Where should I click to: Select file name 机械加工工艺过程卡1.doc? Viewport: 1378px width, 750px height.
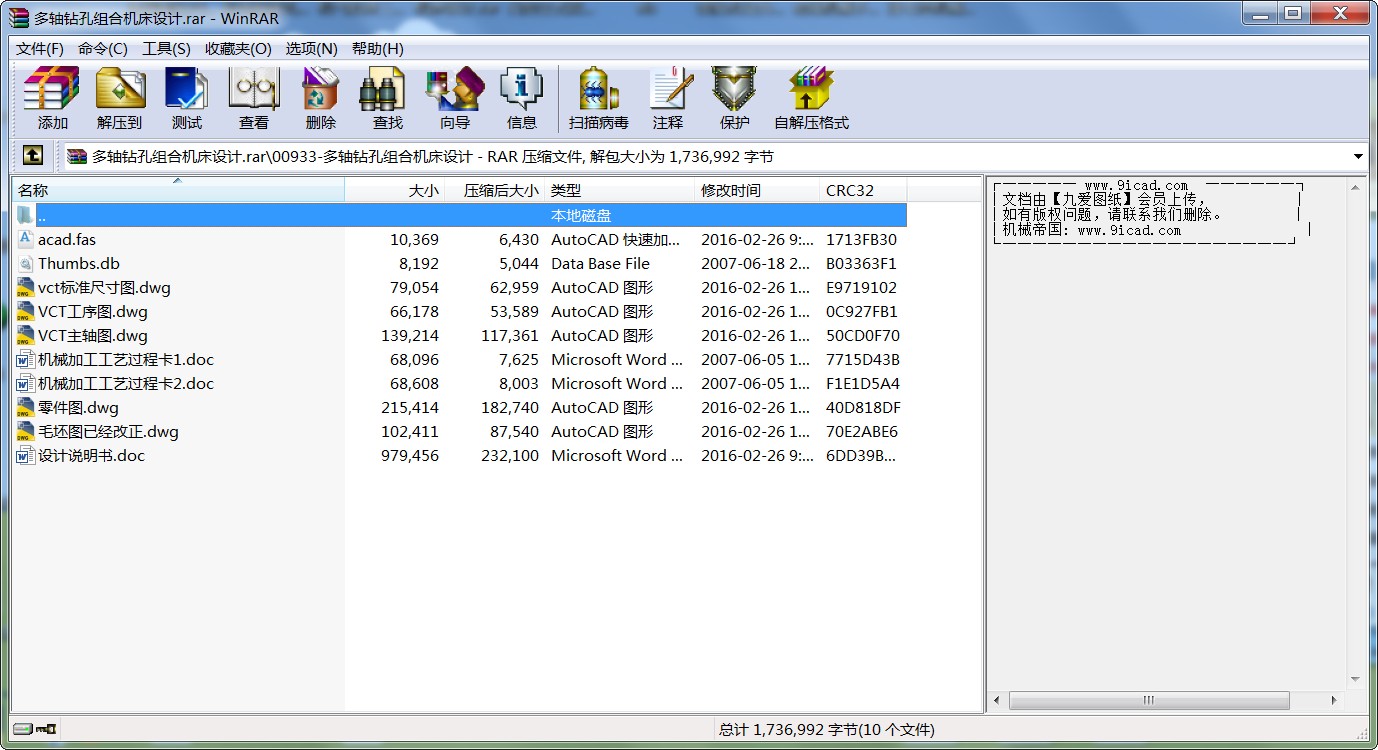pos(126,359)
